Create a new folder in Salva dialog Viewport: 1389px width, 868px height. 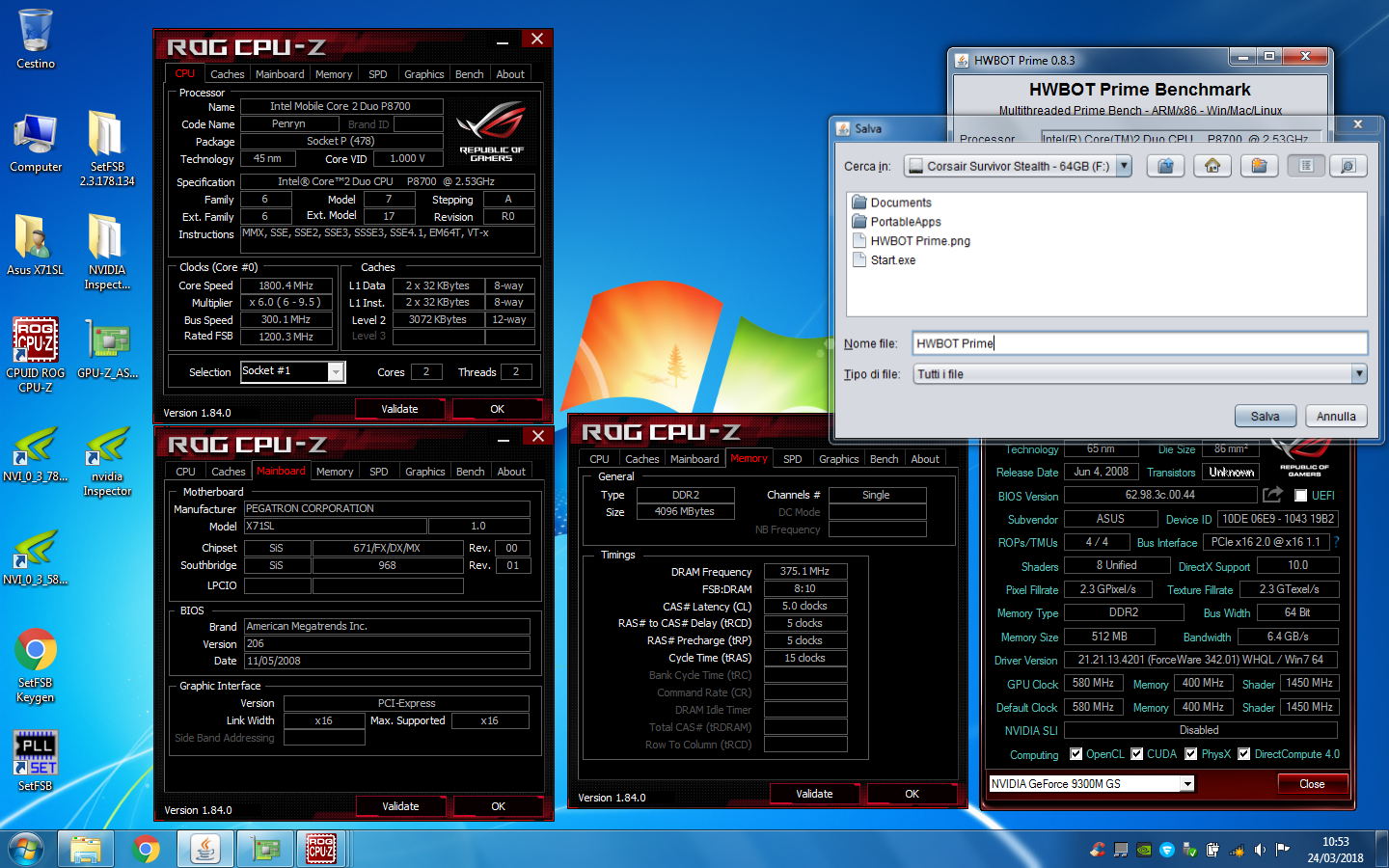[1259, 166]
